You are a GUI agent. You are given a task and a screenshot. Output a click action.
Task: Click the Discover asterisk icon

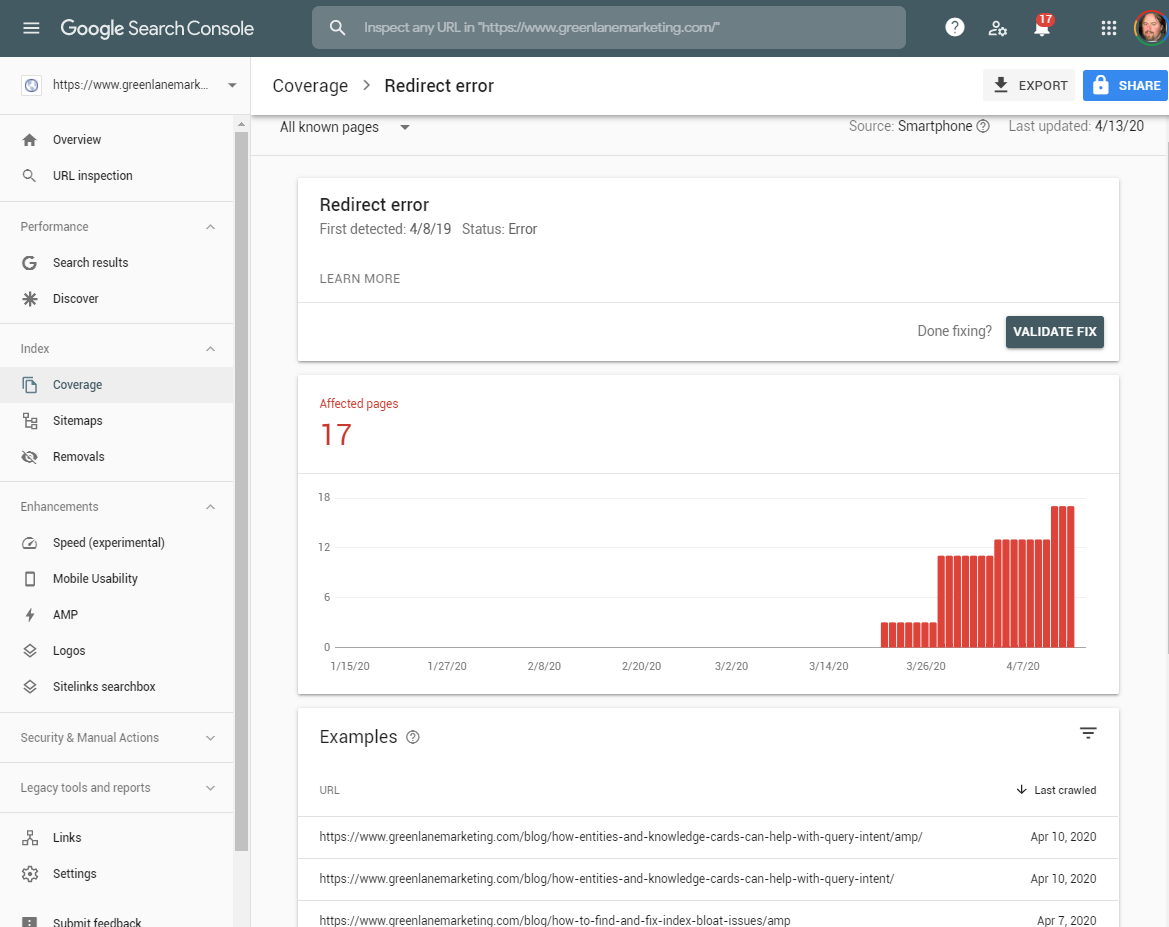tap(29, 298)
